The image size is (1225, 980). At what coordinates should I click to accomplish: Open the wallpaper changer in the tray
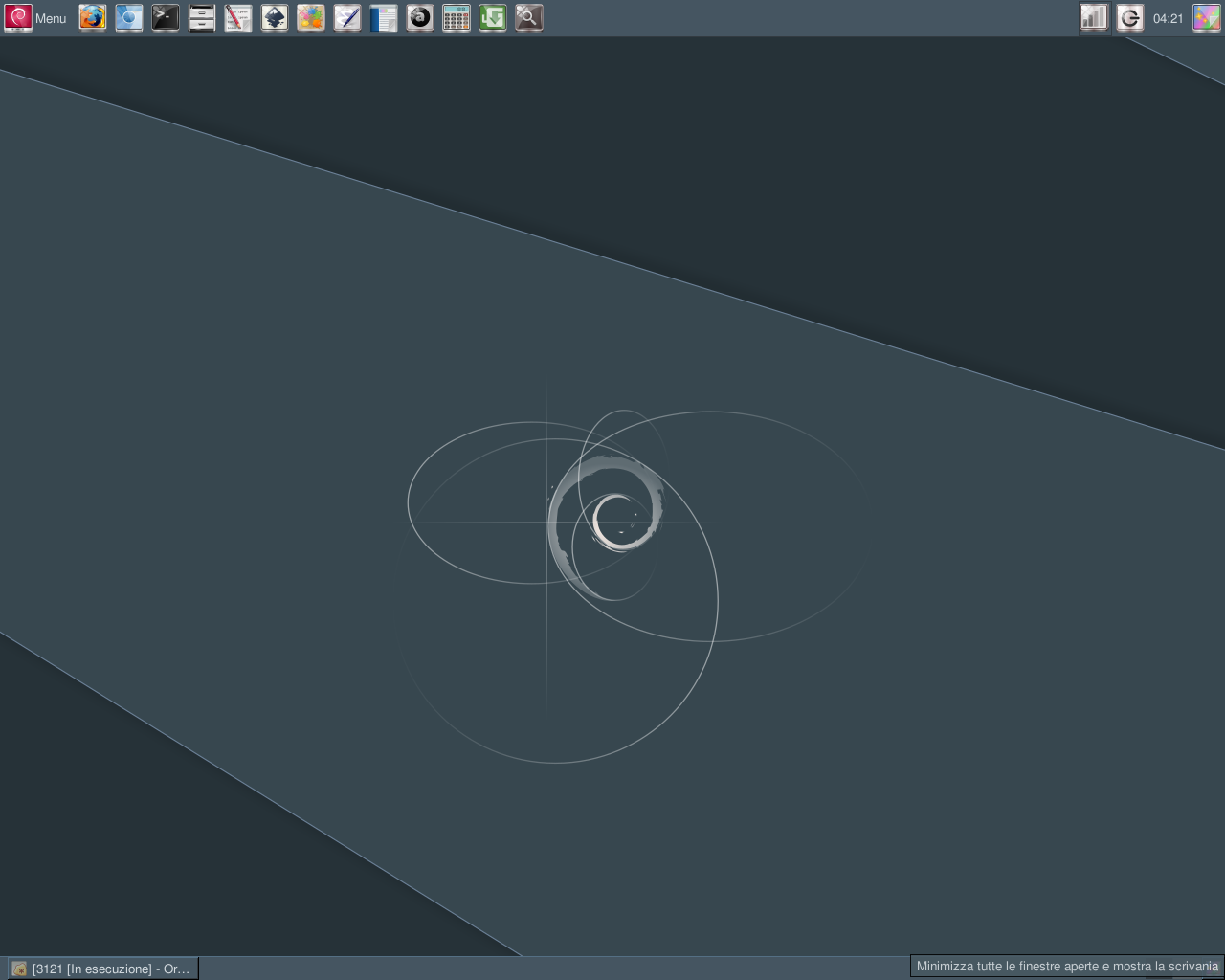tap(1208, 17)
